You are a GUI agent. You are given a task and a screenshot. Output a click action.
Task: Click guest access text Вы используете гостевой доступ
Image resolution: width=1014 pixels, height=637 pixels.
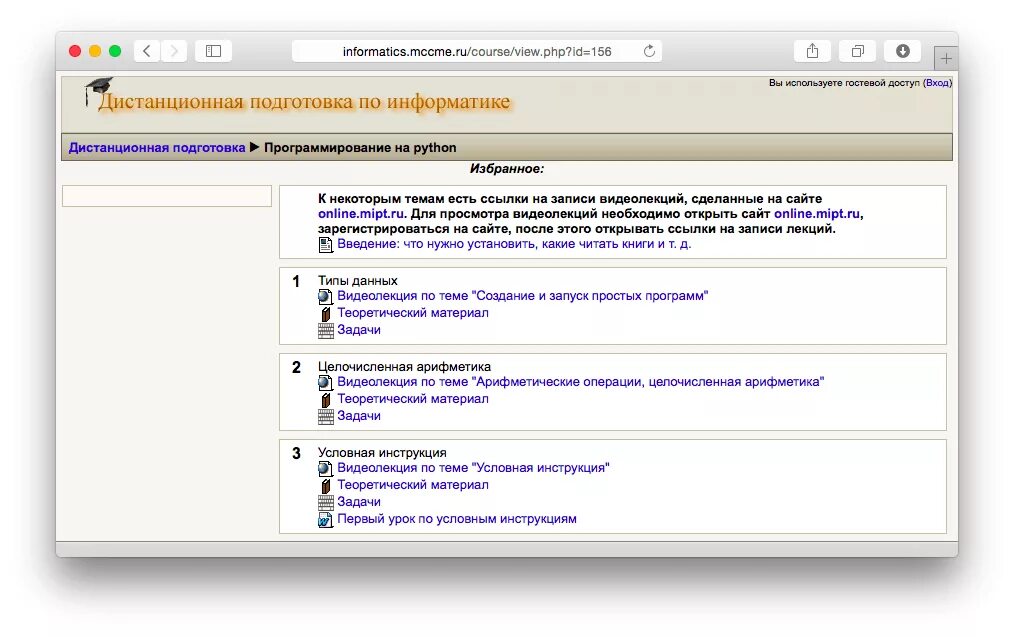844,83
